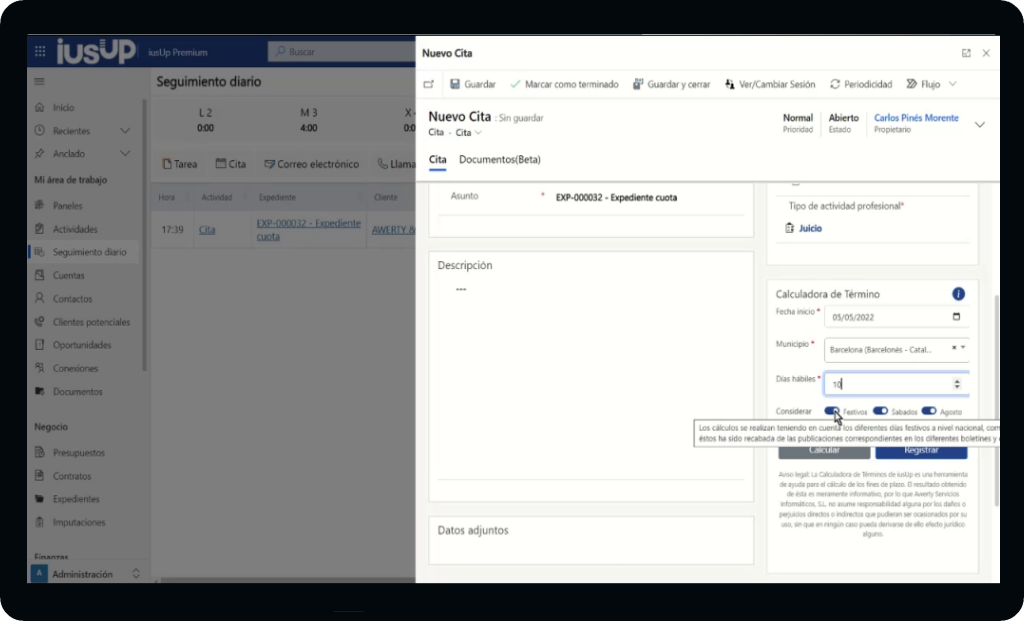The image size is (1024, 621).
Task: Click the Periodicidad recurrence icon
Action: click(x=835, y=84)
